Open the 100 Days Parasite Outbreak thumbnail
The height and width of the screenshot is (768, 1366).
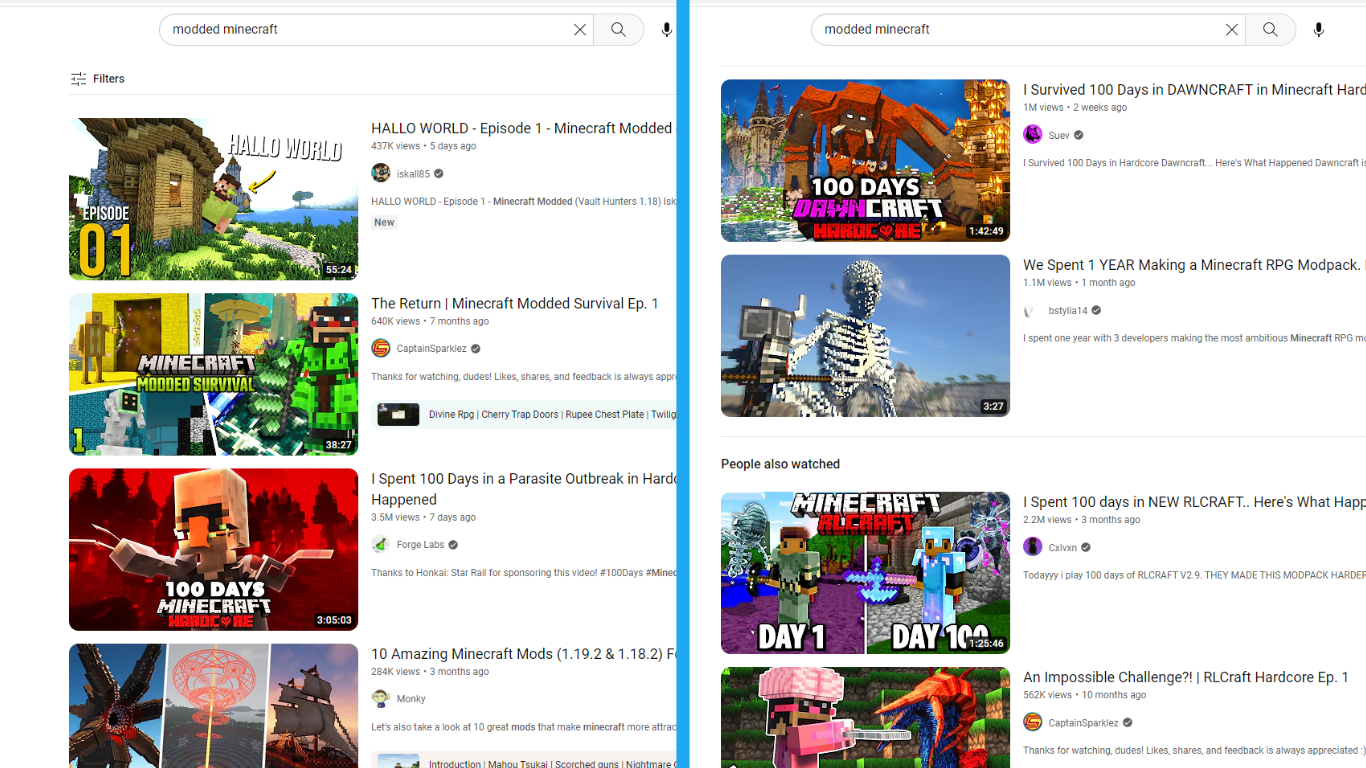(x=213, y=549)
